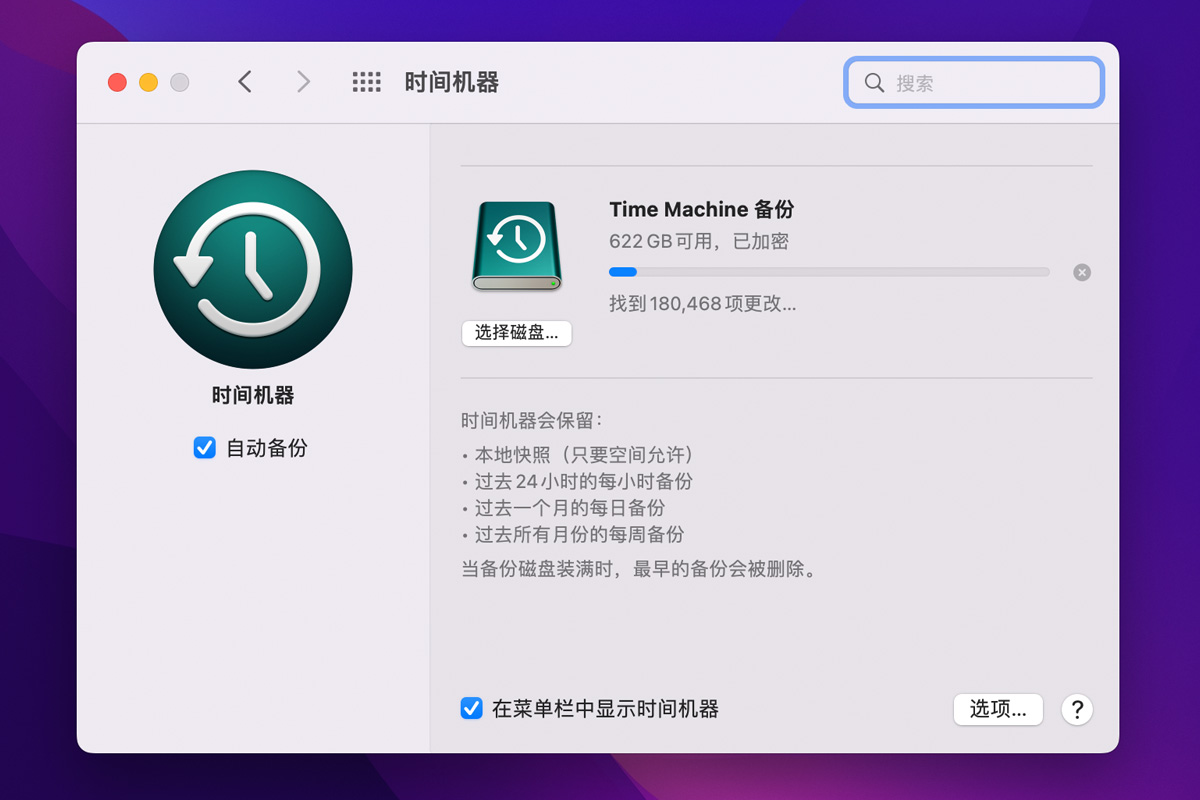The height and width of the screenshot is (800, 1200).
Task: Cancel the backup with the x icon
Action: pyautogui.click(x=1081, y=272)
